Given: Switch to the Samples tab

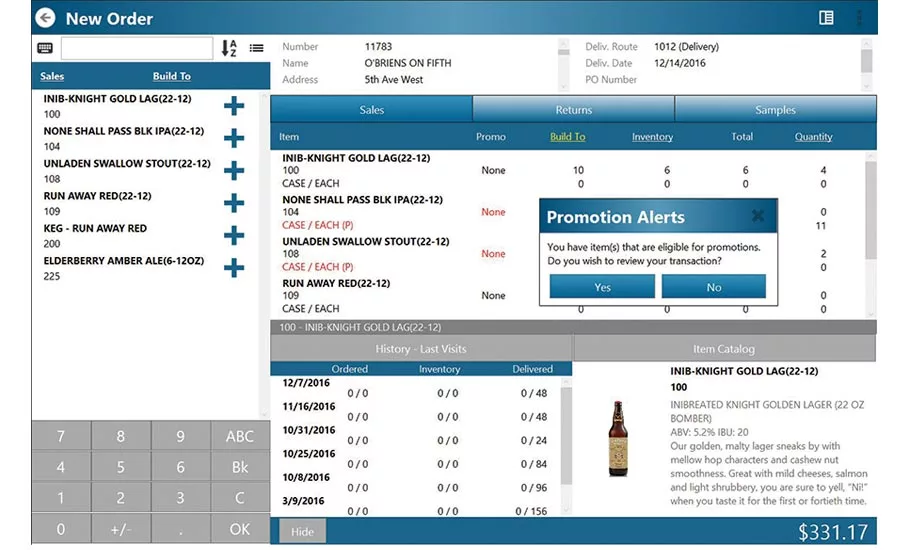Looking at the screenshot, I should click(775, 109).
